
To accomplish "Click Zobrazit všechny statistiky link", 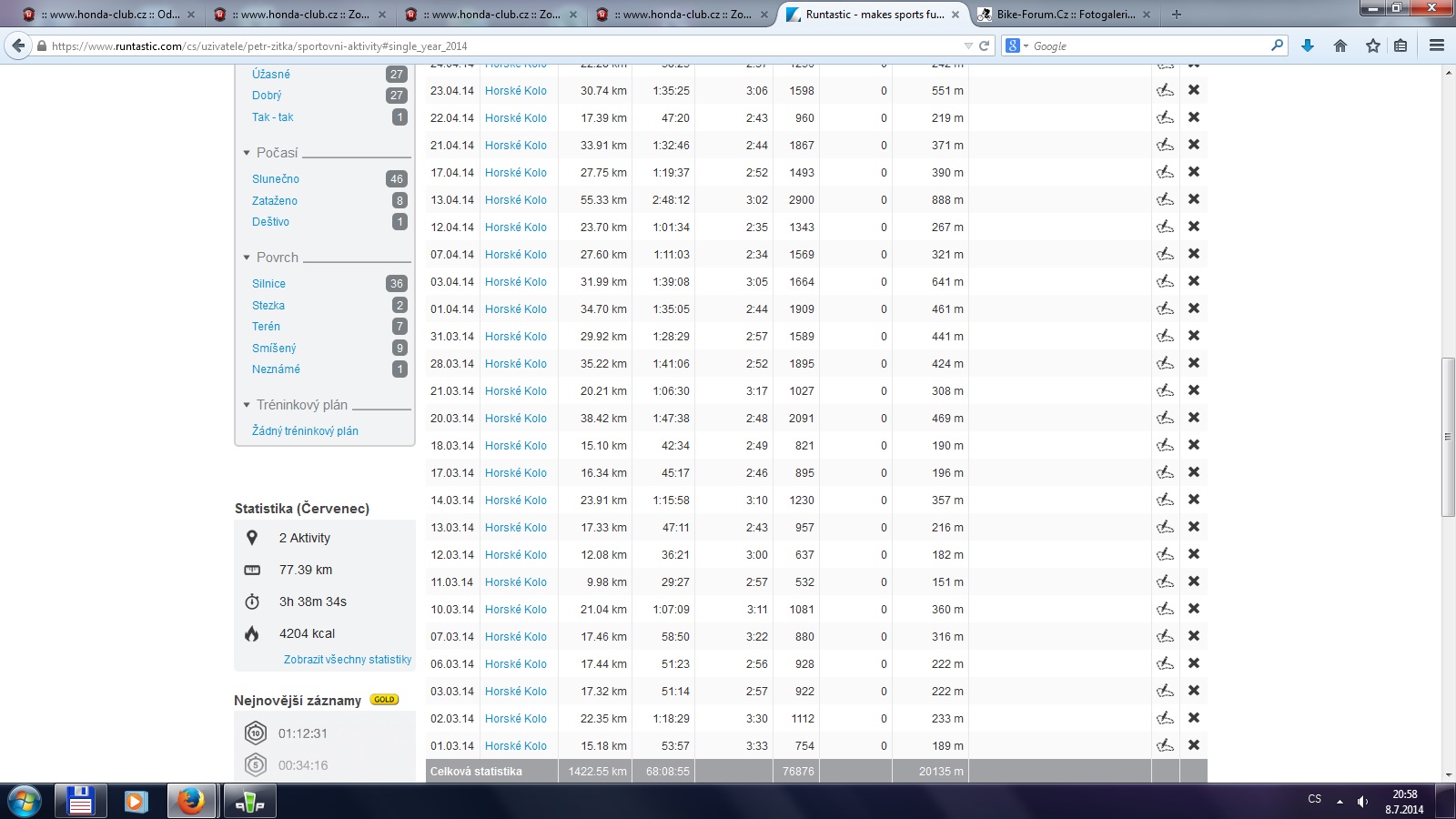I will pyautogui.click(x=347, y=660).
